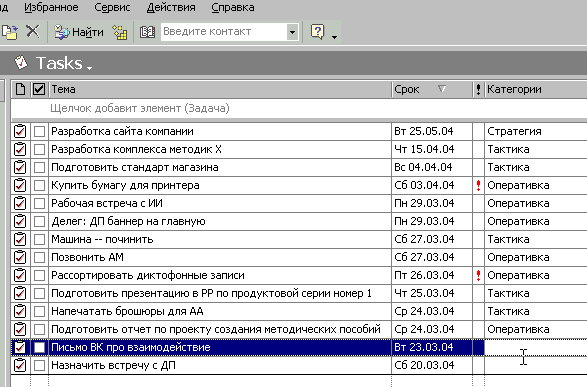Mark 'Разработка сайта компании' as complete
The width and height of the screenshot is (587, 387).
coord(39,132)
